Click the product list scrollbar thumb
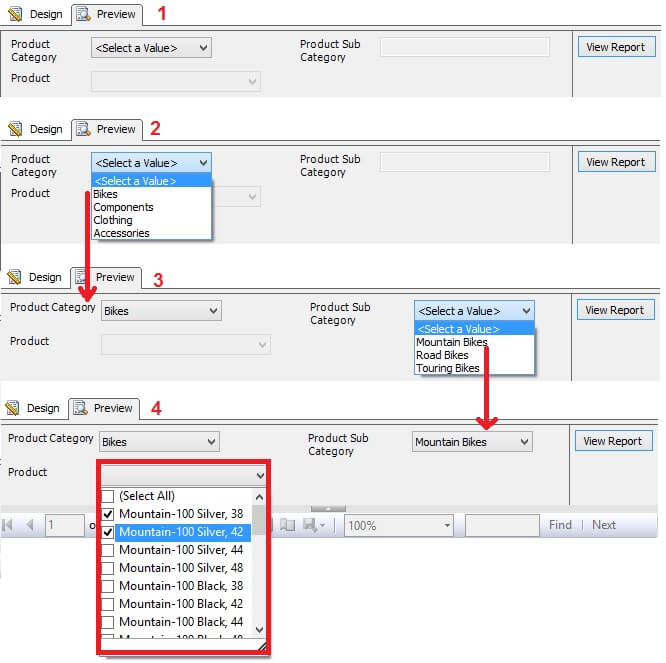The width and height of the screenshot is (666, 663). pyautogui.click(x=259, y=520)
